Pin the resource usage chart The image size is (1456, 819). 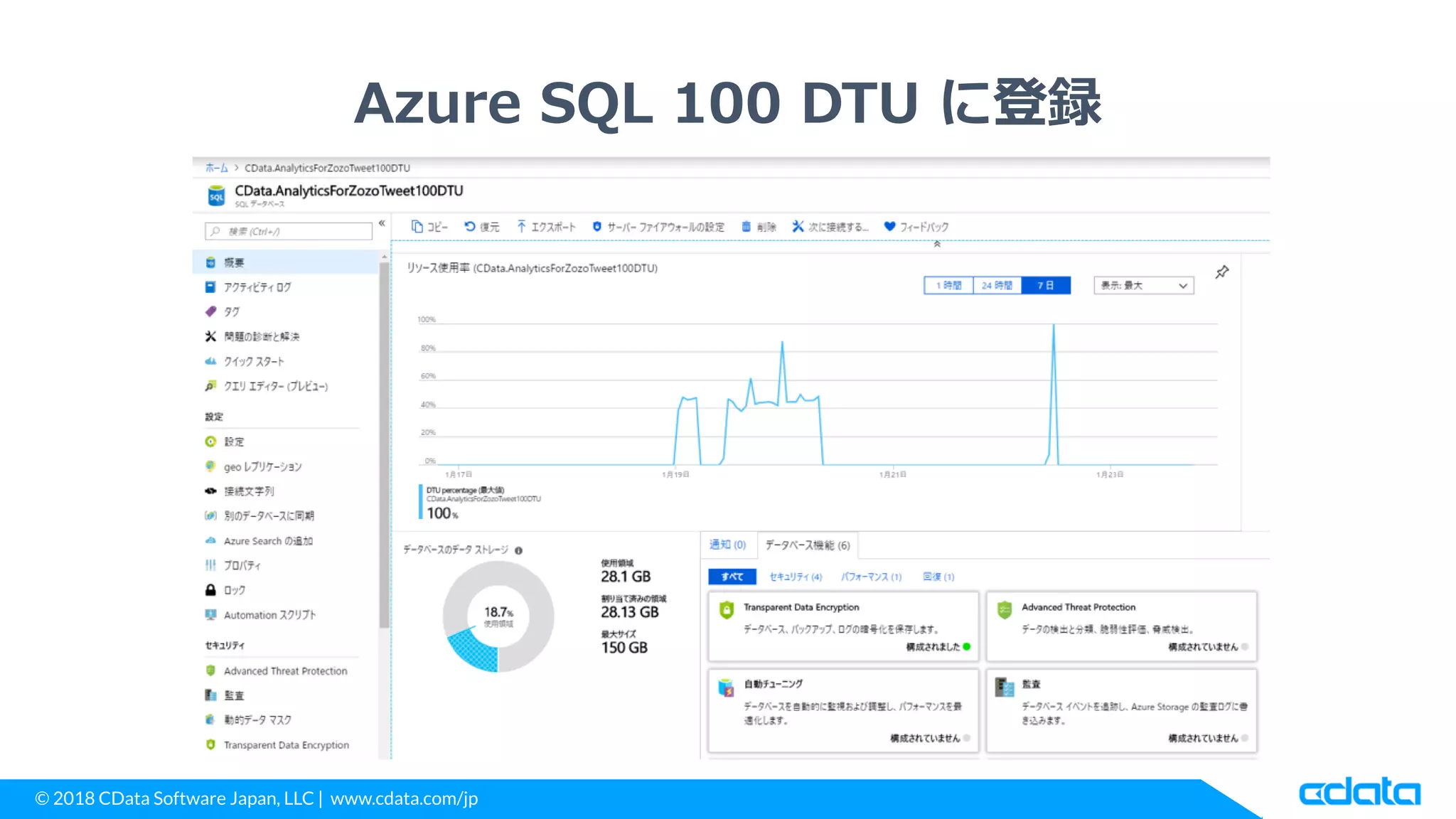pos(1221,272)
